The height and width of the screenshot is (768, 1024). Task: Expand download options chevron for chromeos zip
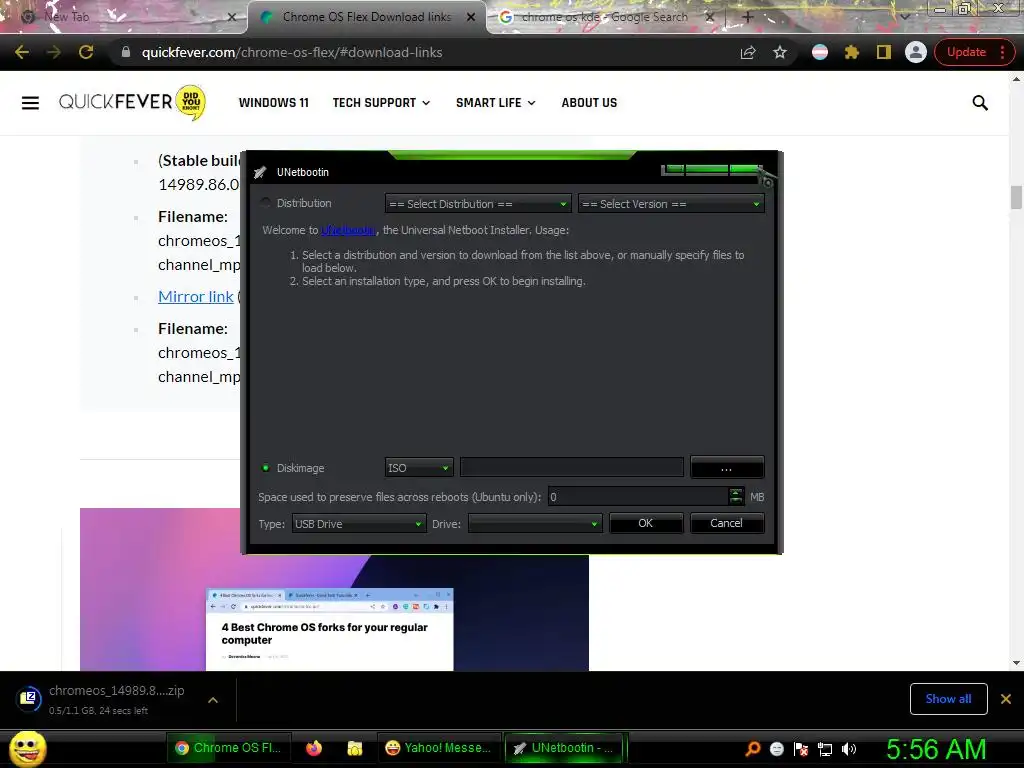pos(213,699)
